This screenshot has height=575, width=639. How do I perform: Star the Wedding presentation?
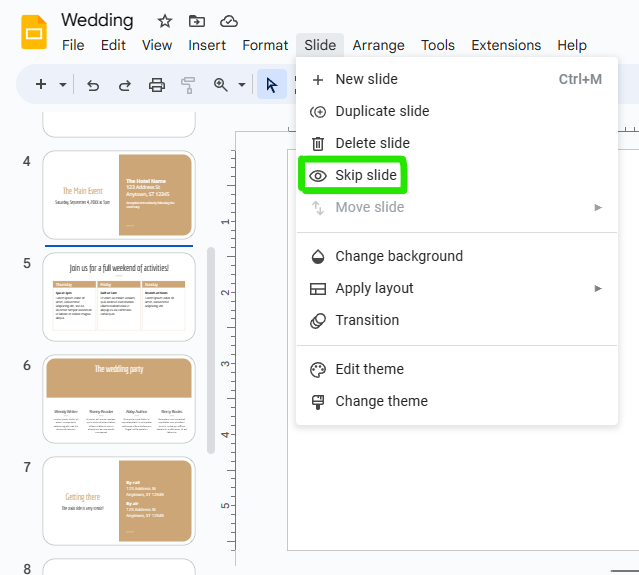[165, 21]
